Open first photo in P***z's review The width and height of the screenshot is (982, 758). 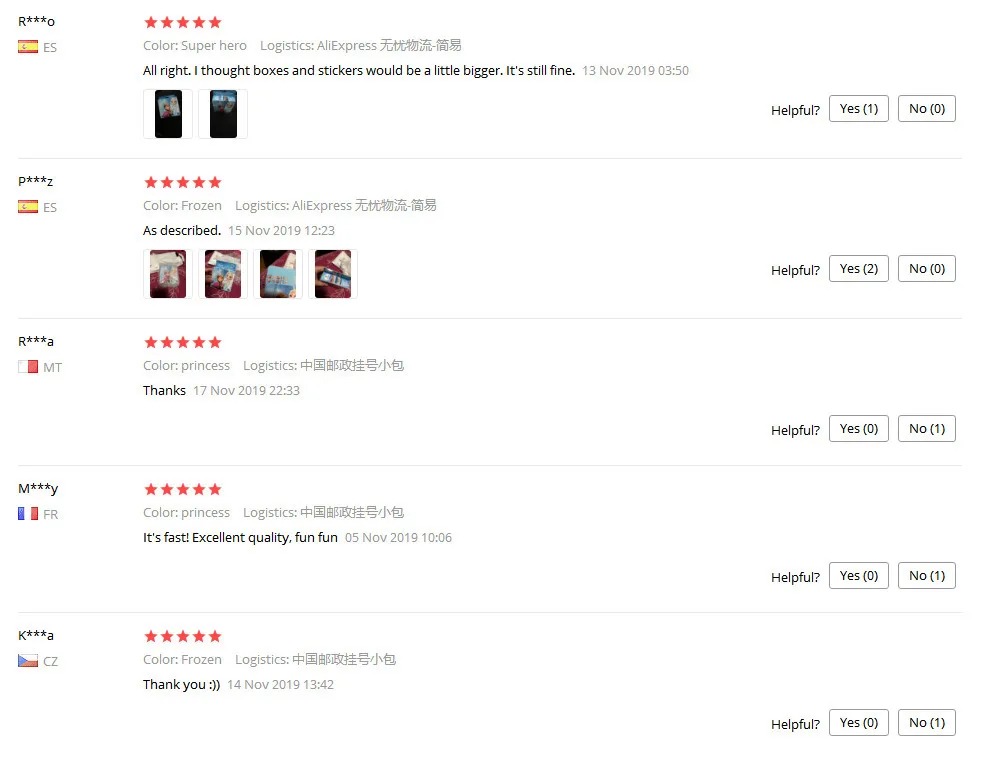pos(168,274)
